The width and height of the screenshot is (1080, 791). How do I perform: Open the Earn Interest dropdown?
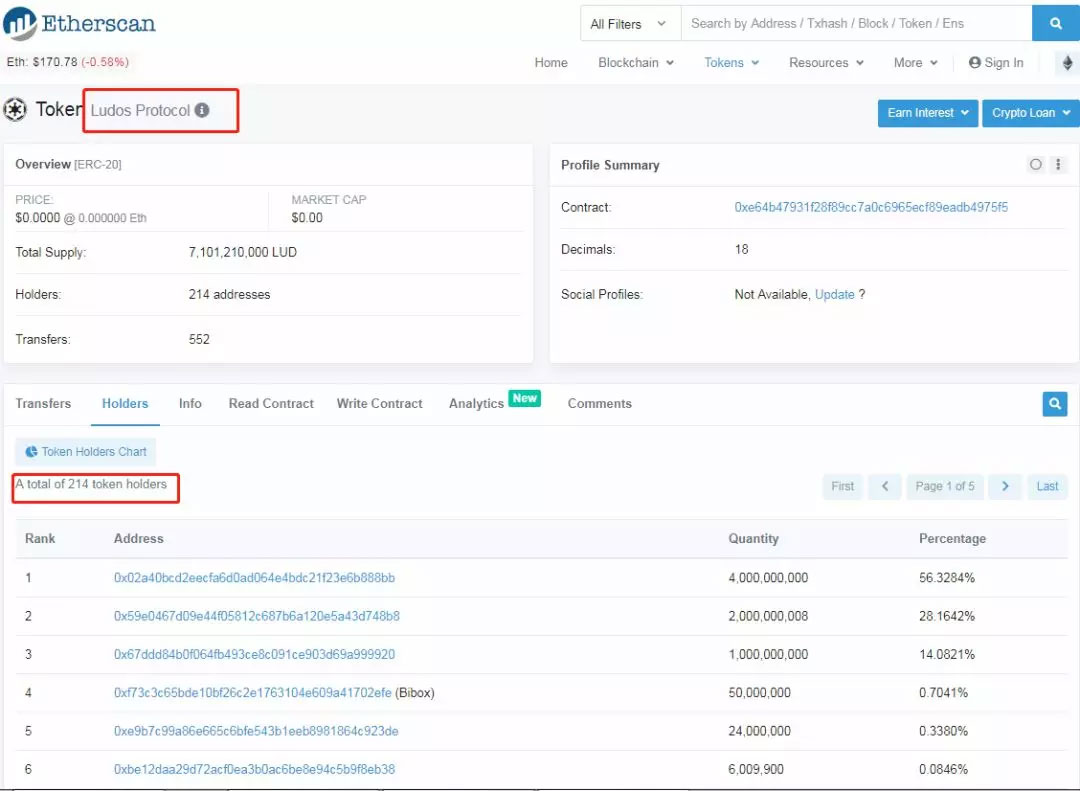928,113
